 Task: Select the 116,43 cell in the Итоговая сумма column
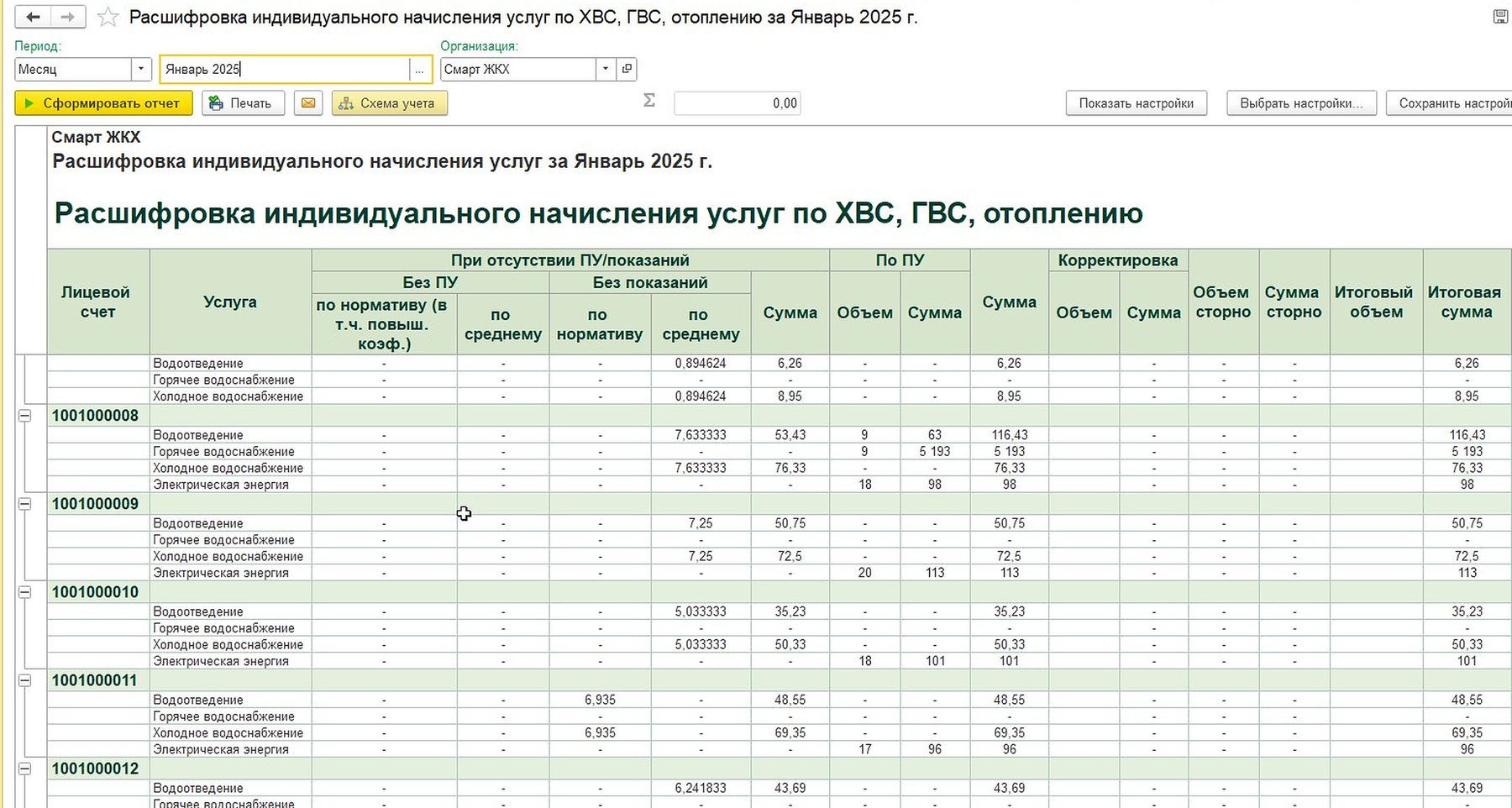click(1467, 435)
